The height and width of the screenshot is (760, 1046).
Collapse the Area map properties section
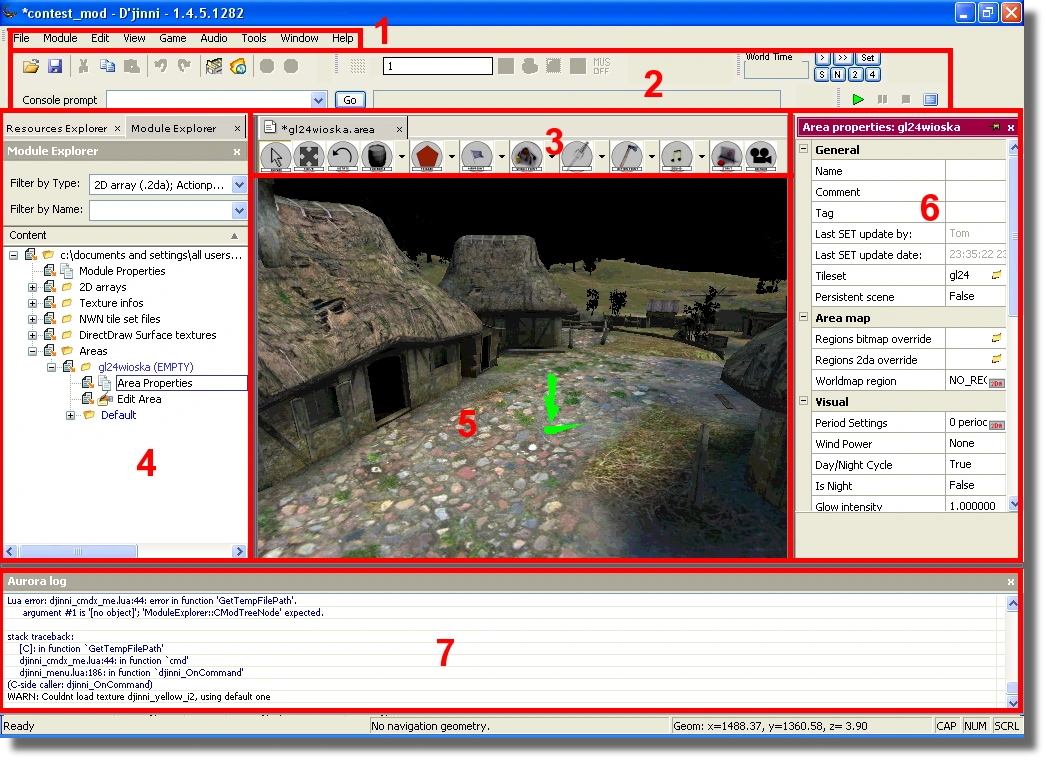[804, 317]
